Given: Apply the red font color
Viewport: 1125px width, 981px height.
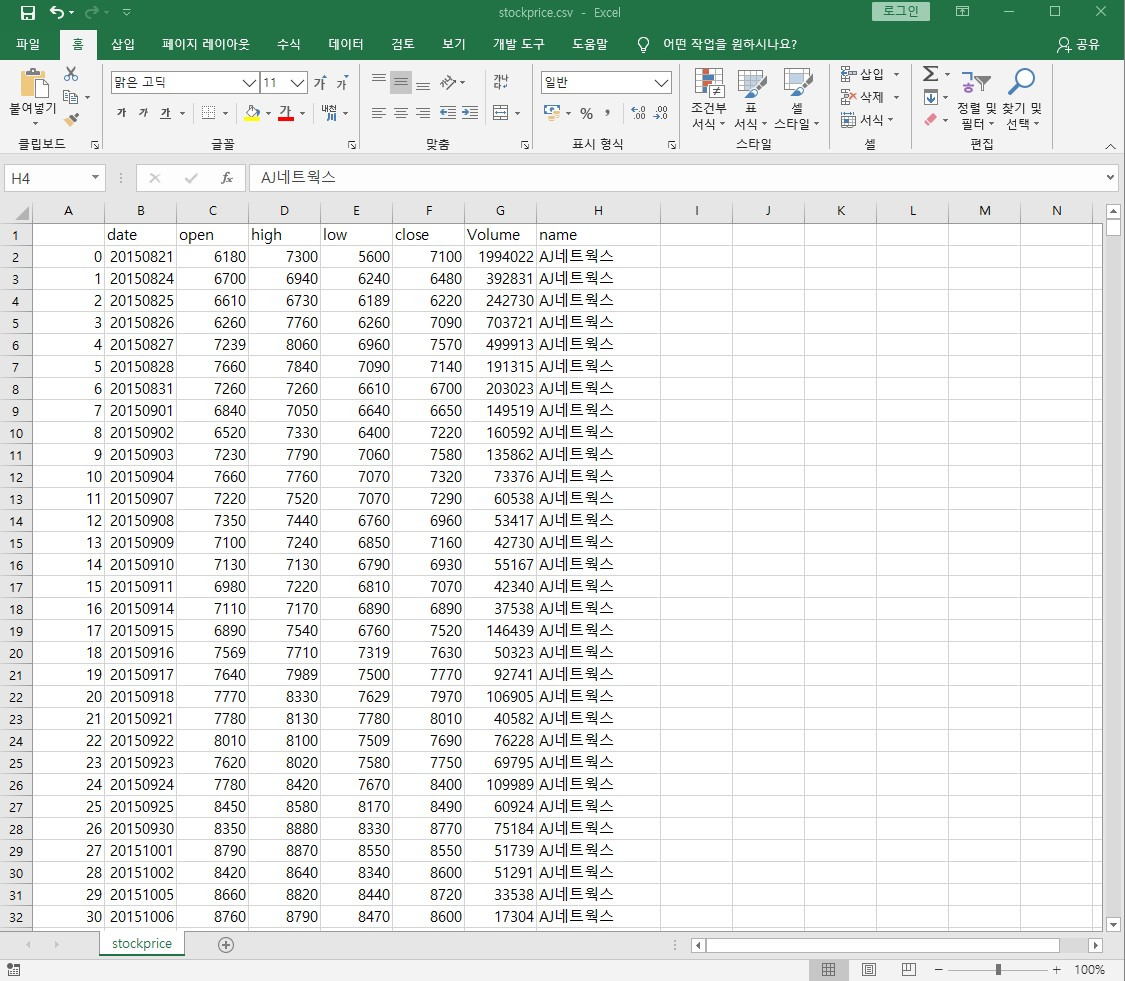Looking at the screenshot, I should (x=286, y=113).
